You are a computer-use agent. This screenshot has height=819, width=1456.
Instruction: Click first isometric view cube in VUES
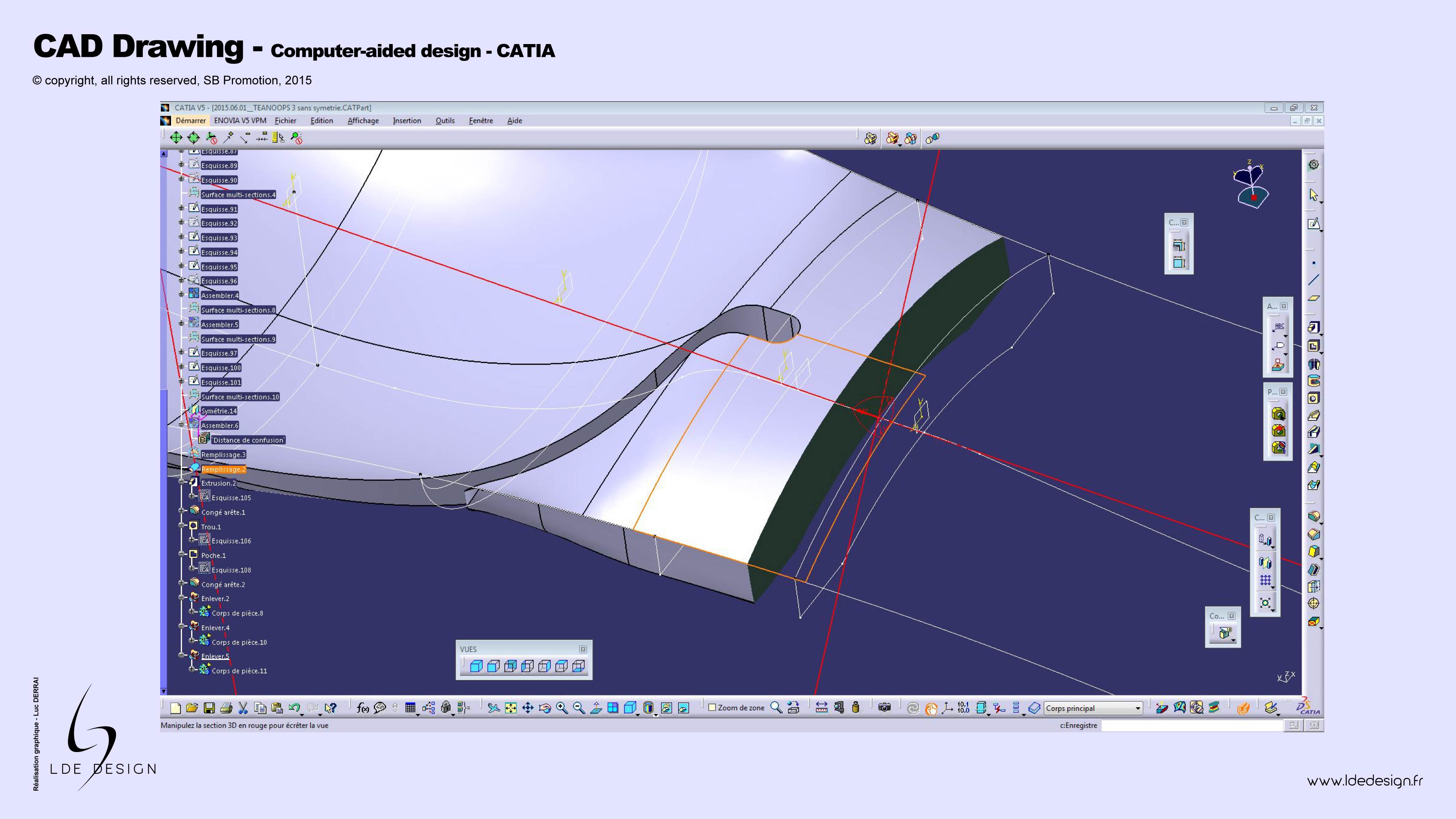[x=476, y=666]
